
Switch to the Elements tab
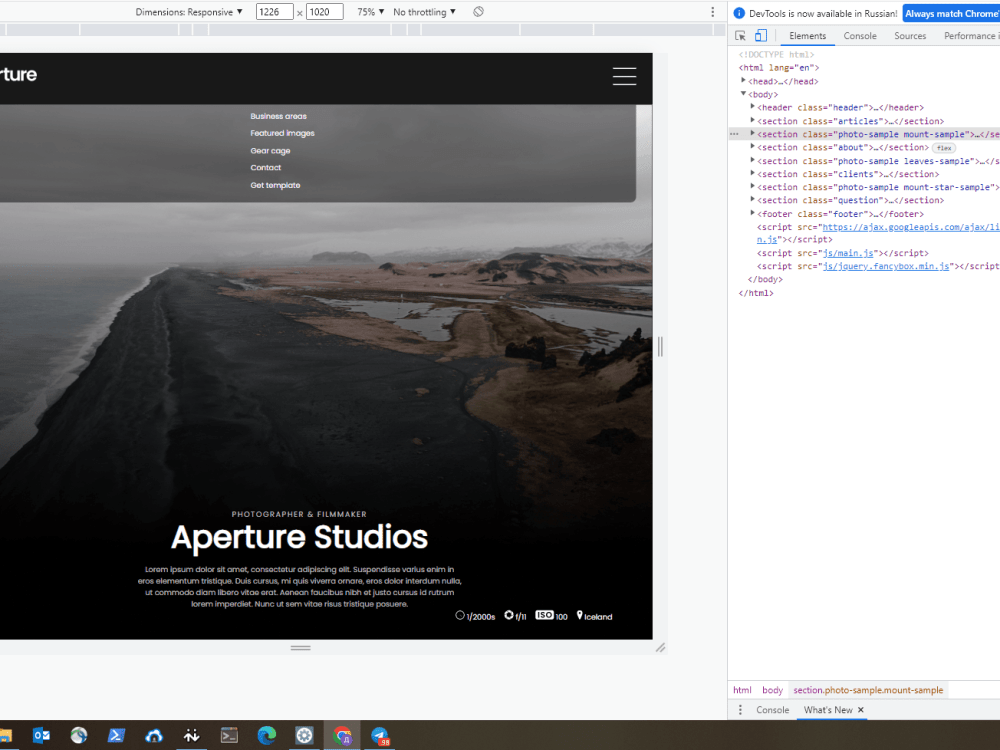click(807, 36)
